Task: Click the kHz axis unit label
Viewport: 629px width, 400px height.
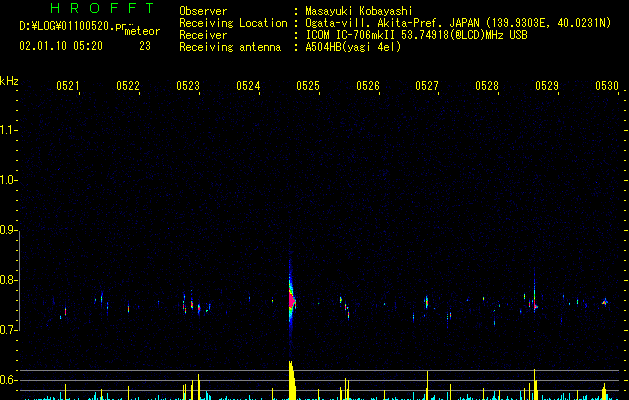Action: (9, 81)
